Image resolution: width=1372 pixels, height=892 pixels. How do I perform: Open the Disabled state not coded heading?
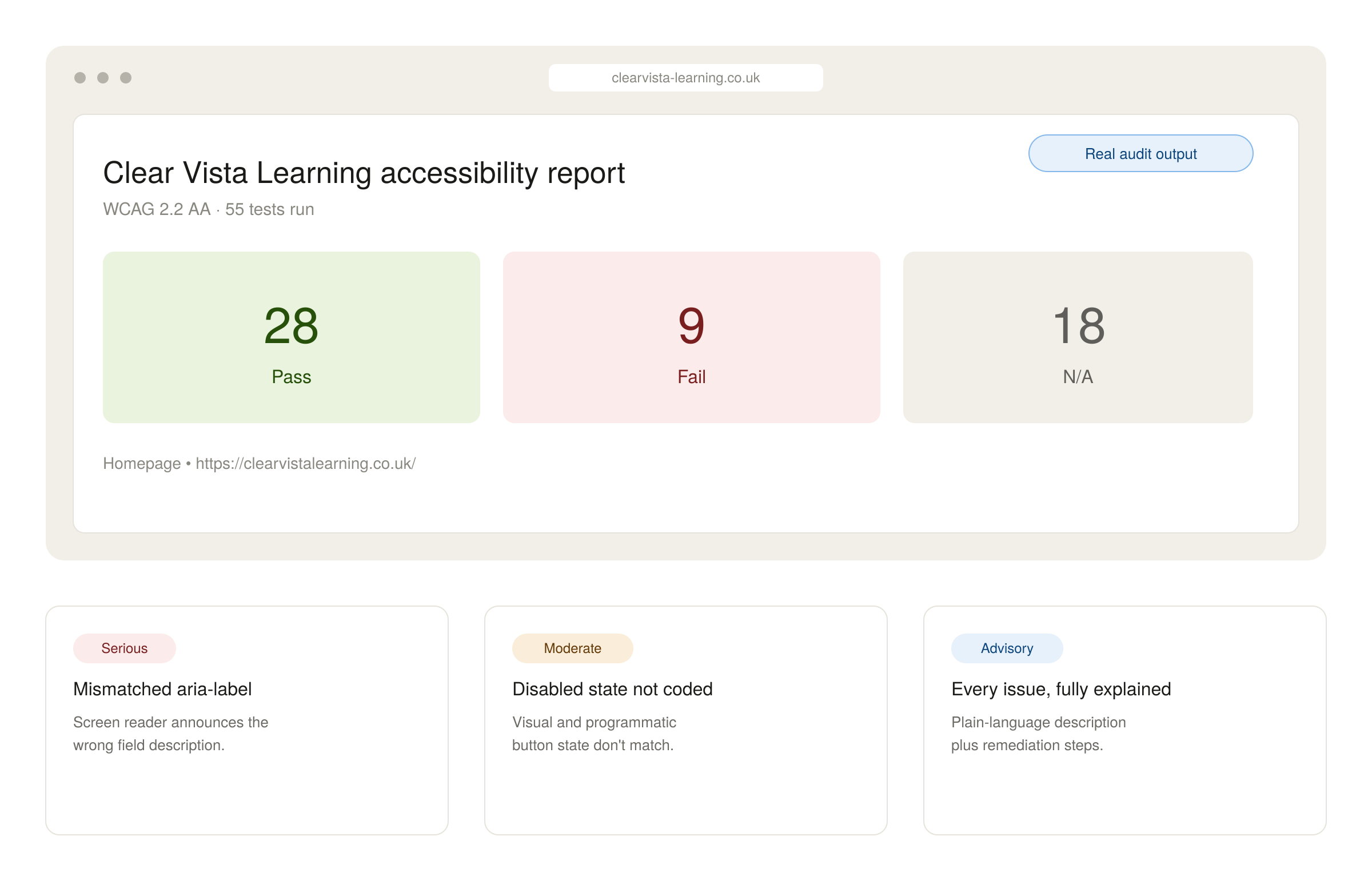pos(612,689)
